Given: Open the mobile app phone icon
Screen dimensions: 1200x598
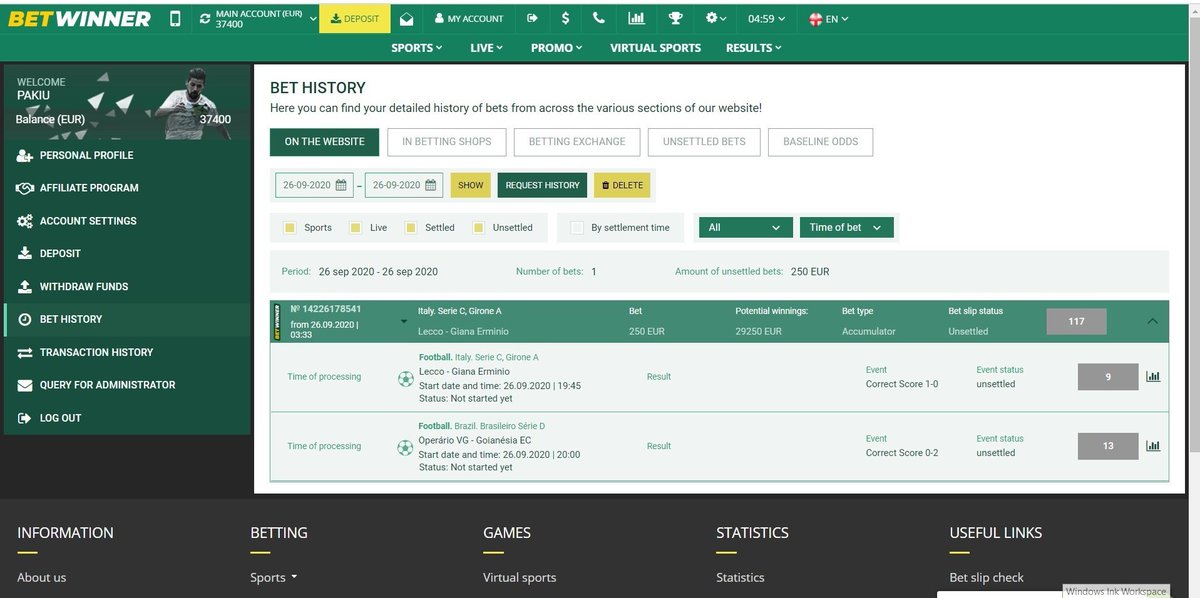Looking at the screenshot, I should [x=176, y=18].
